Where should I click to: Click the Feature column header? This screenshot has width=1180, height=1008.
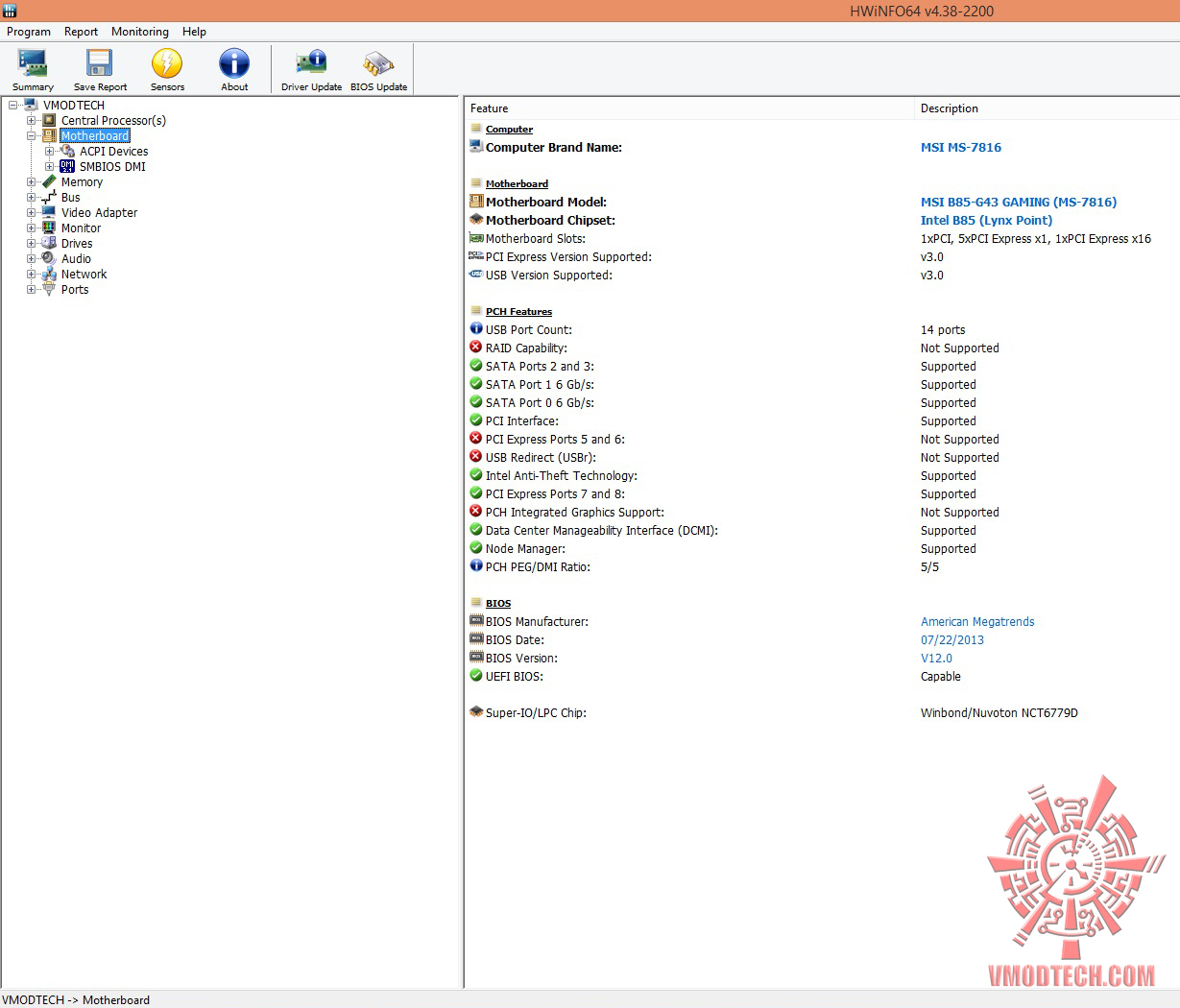click(689, 108)
